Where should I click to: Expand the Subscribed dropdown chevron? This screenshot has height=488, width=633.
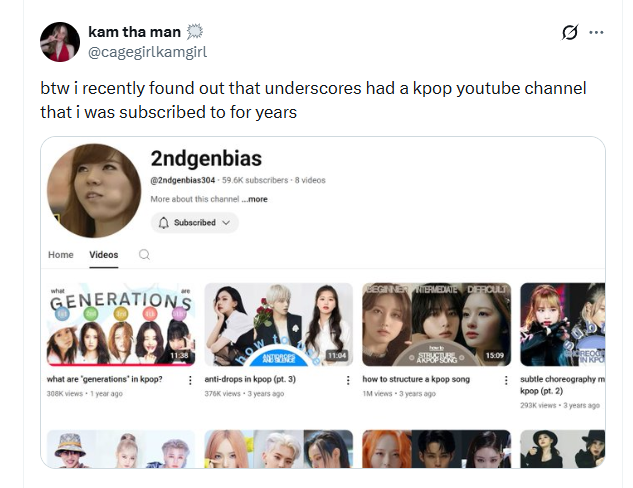point(226,223)
